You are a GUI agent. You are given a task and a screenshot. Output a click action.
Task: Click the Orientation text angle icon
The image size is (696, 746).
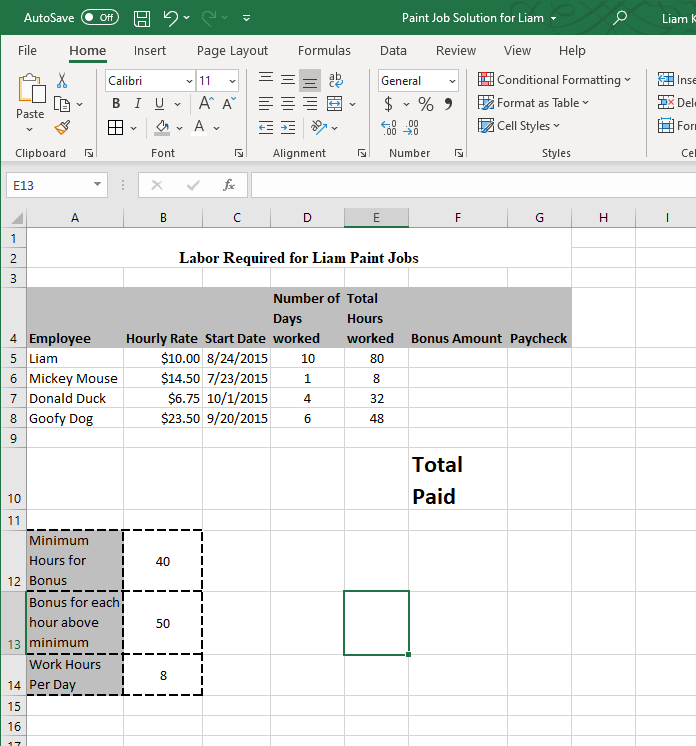click(x=318, y=127)
